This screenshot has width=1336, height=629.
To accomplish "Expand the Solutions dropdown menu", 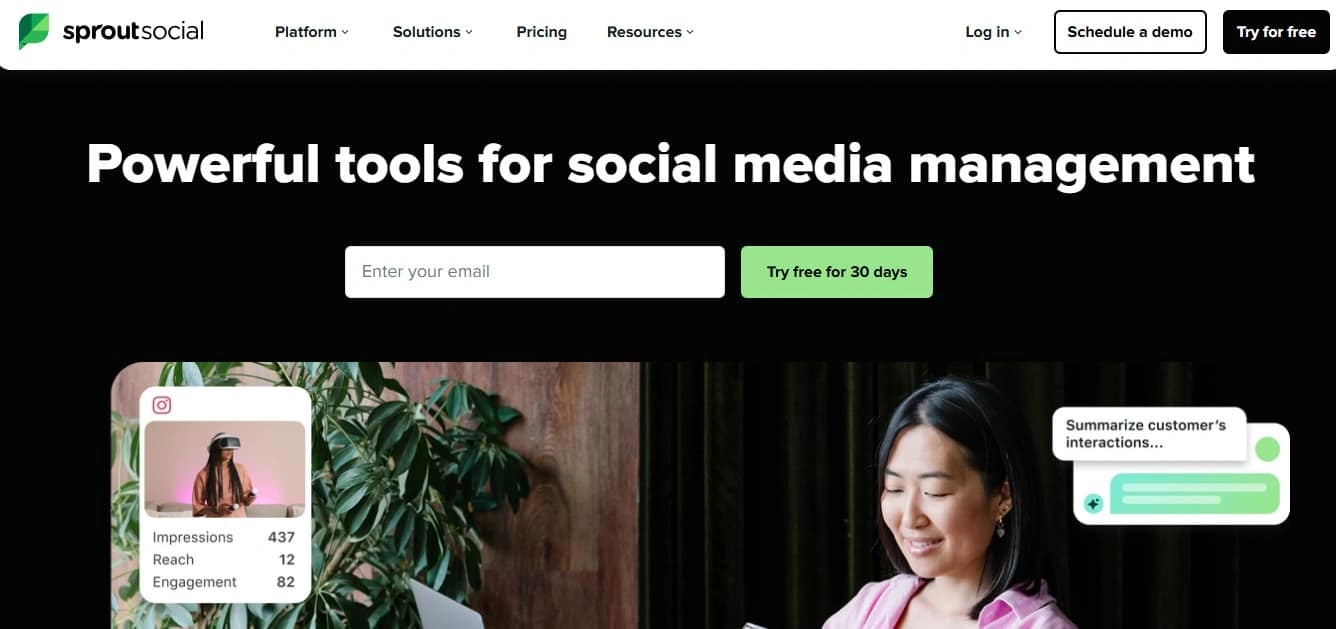I will tap(433, 32).
